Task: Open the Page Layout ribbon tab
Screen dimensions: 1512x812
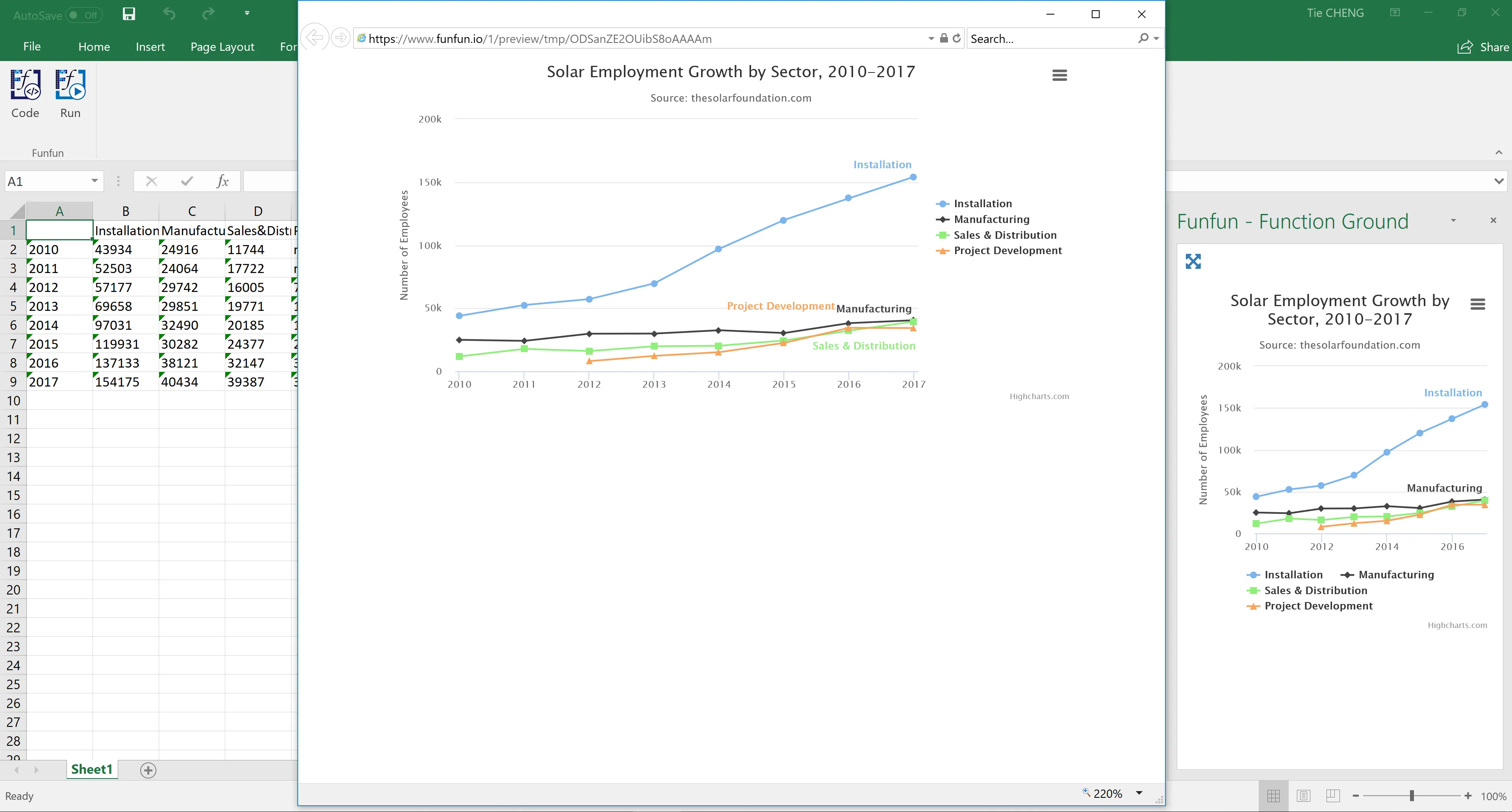Action: 222,46
